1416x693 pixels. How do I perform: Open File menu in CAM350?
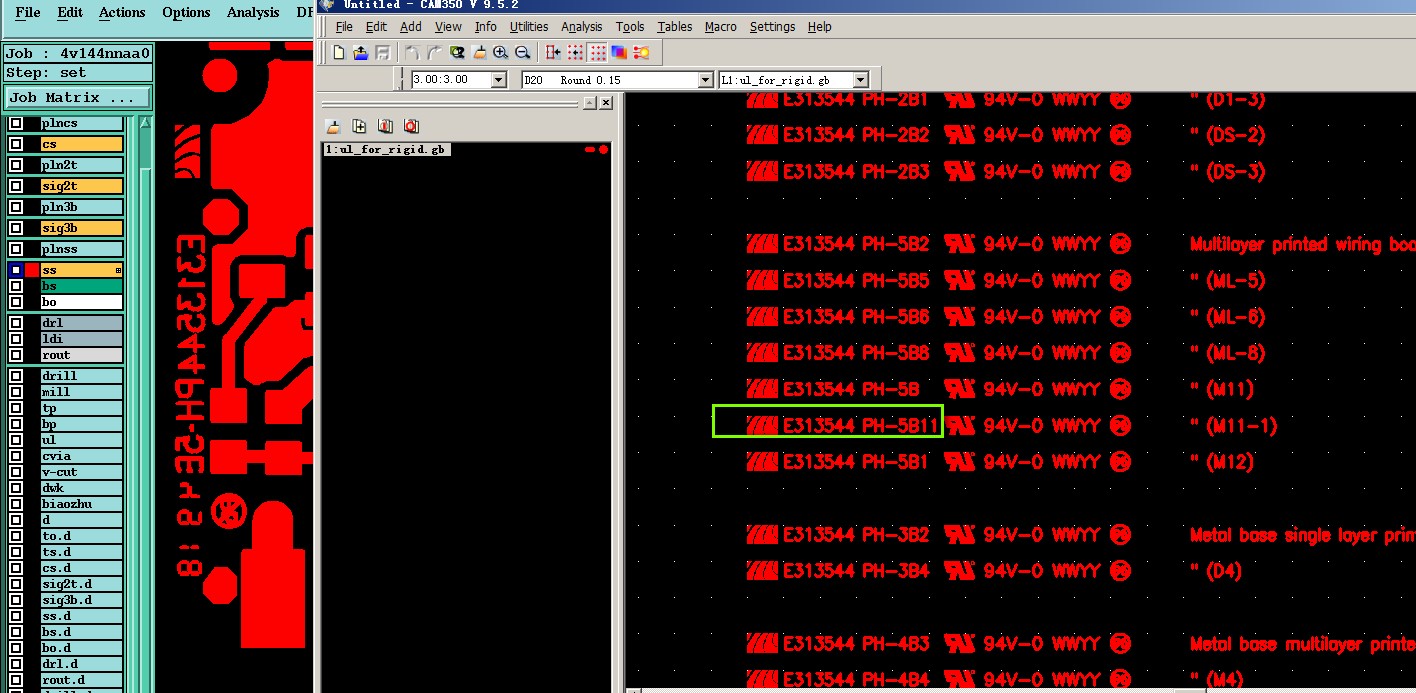[x=344, y=27]
